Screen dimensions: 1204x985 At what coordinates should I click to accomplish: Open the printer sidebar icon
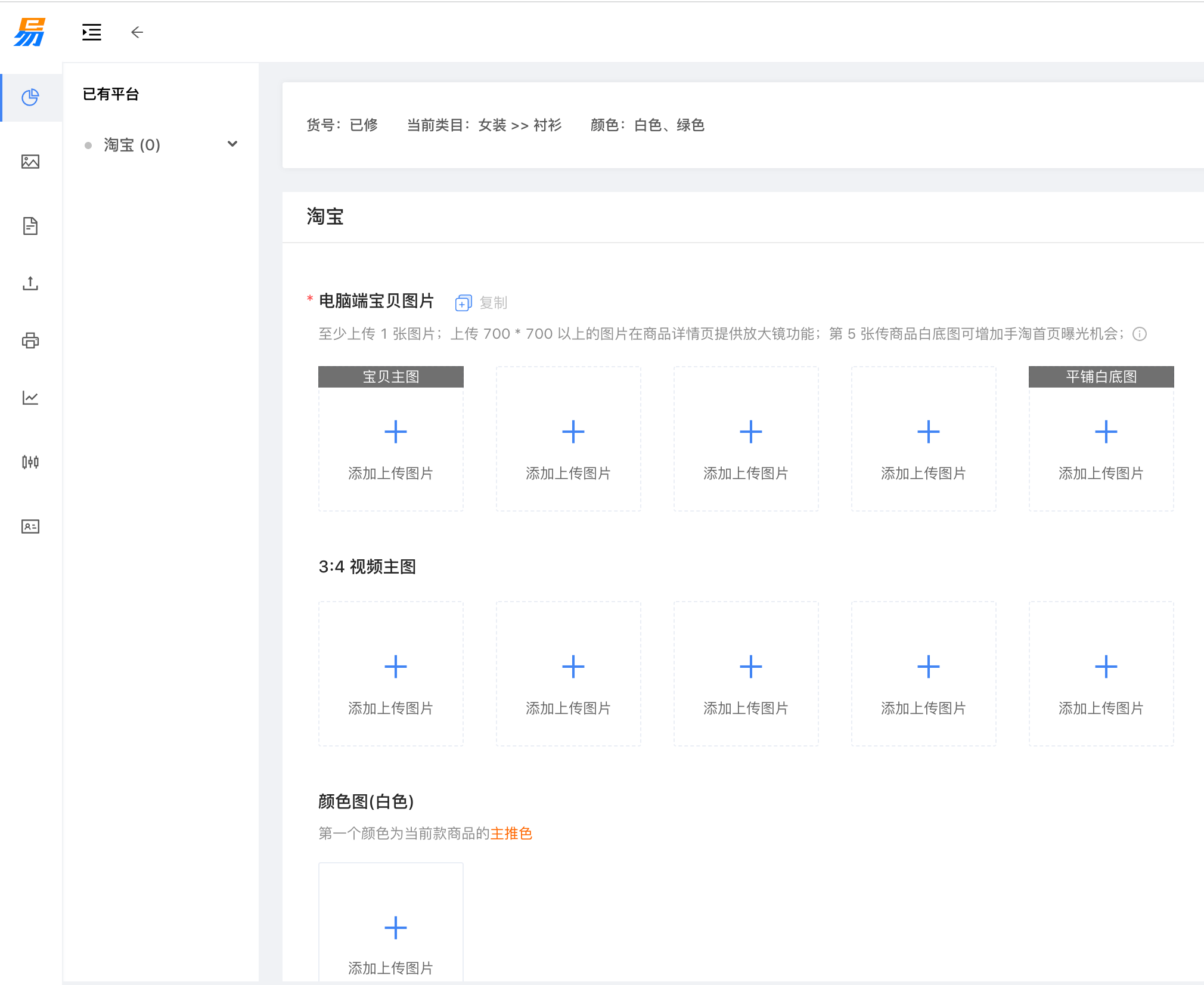(30, 340)
